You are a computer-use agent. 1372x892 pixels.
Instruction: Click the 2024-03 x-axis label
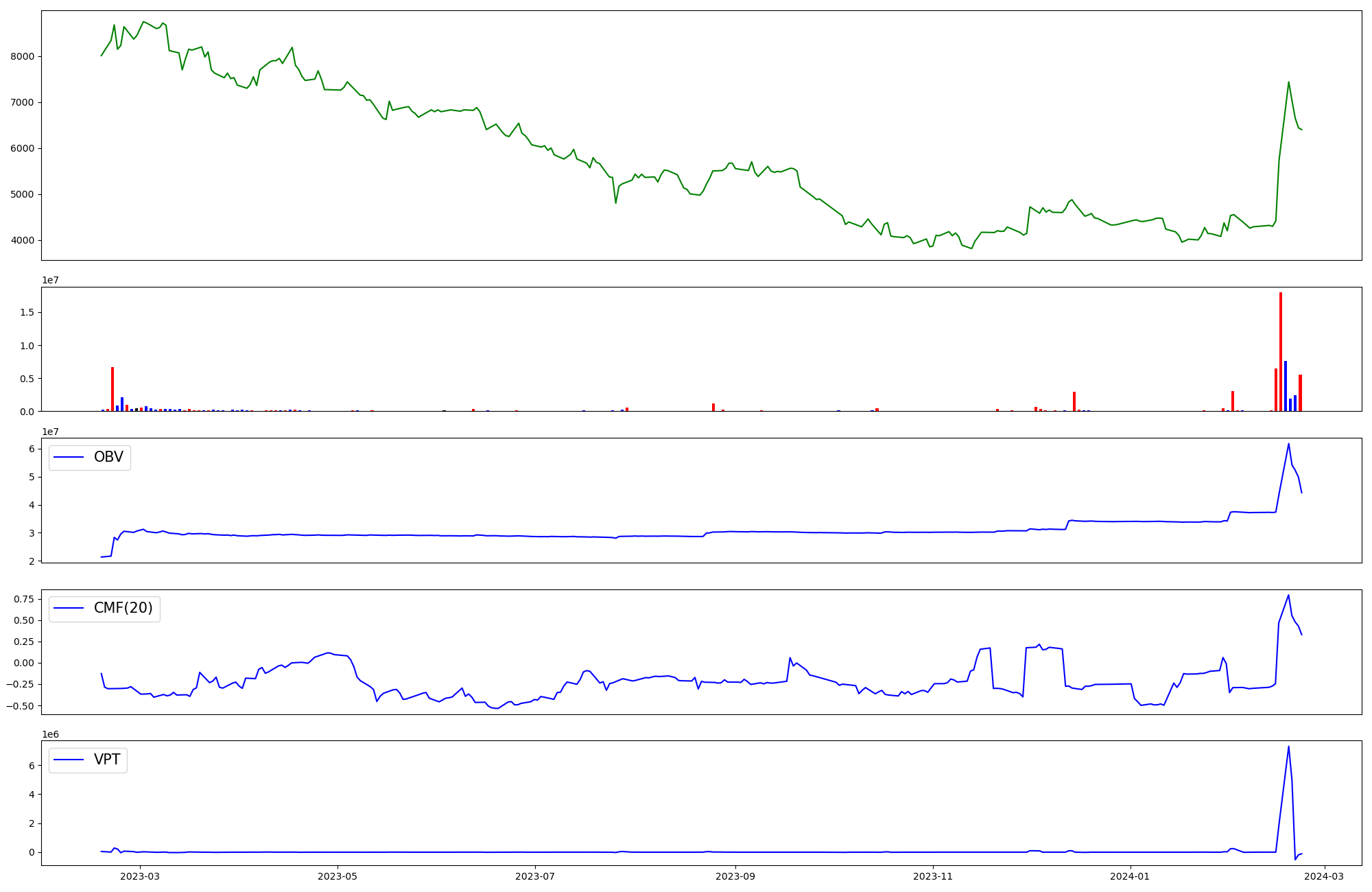pyautogui.click(x=1324, y=876)
